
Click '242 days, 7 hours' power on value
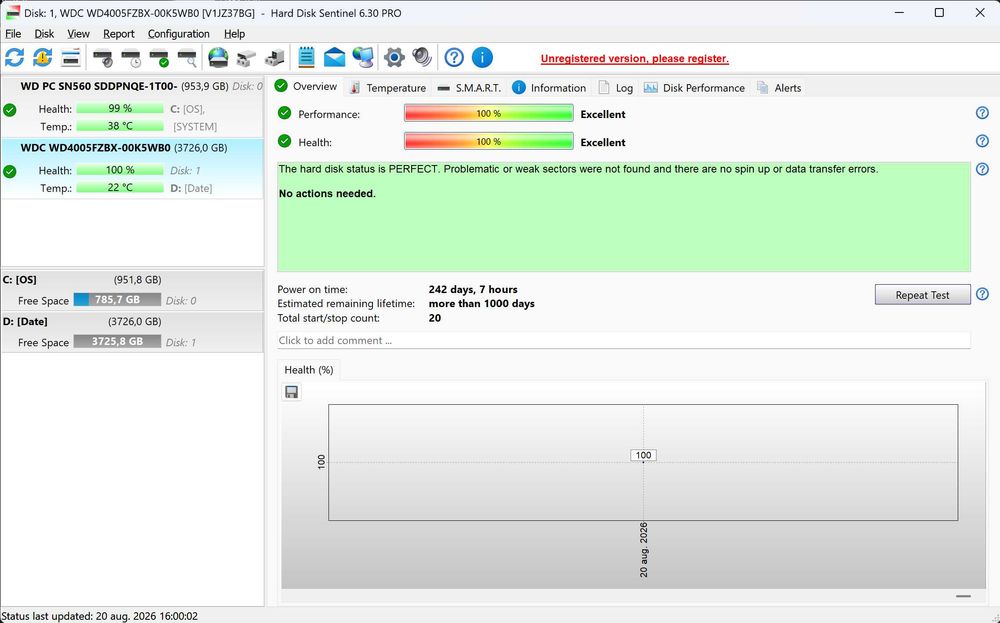coord(473,290)
